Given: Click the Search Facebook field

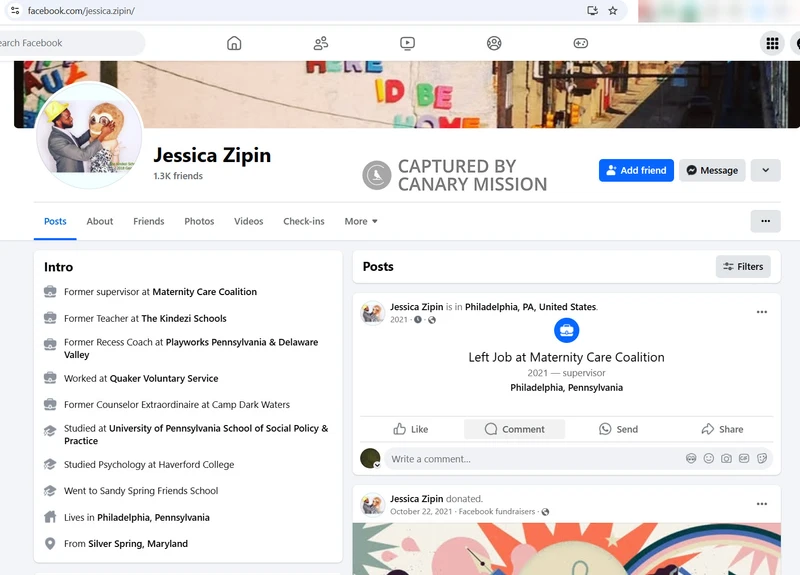Looking at the screenshot, I should pos(70,43).
